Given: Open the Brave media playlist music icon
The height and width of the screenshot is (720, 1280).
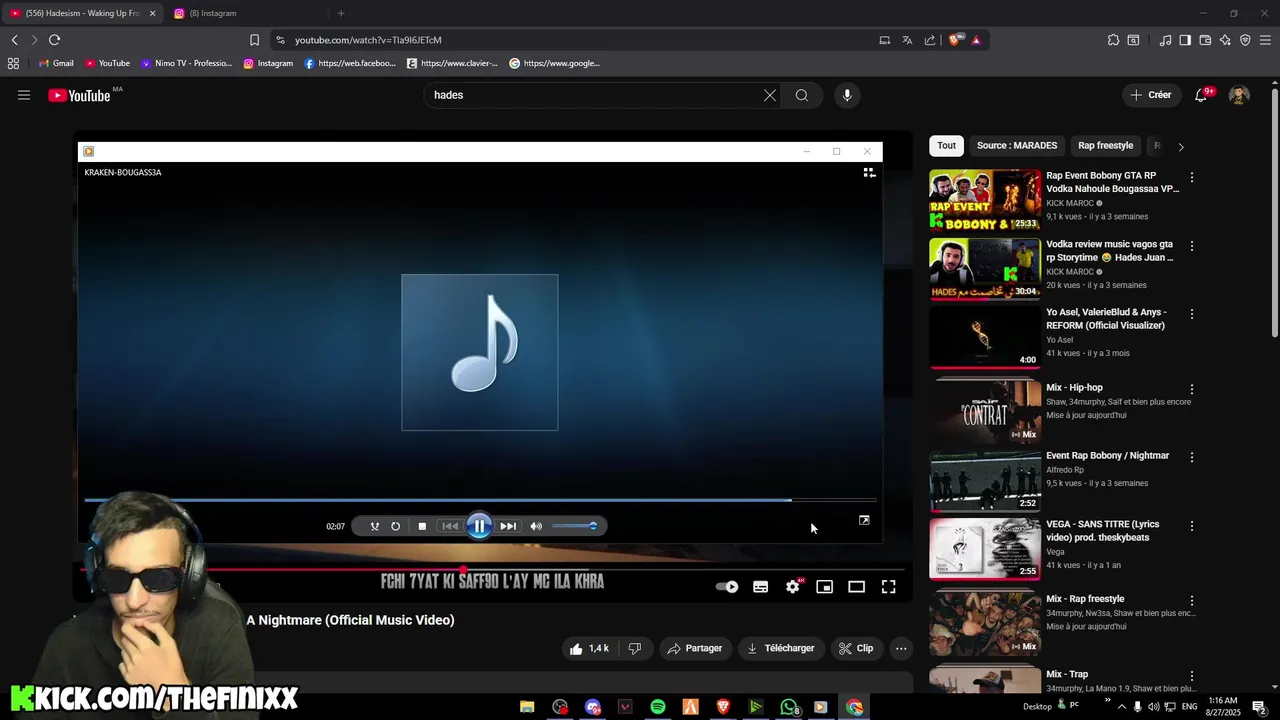Looking at the screenshot, I should pyautogui.click(x=1165, y=40).
